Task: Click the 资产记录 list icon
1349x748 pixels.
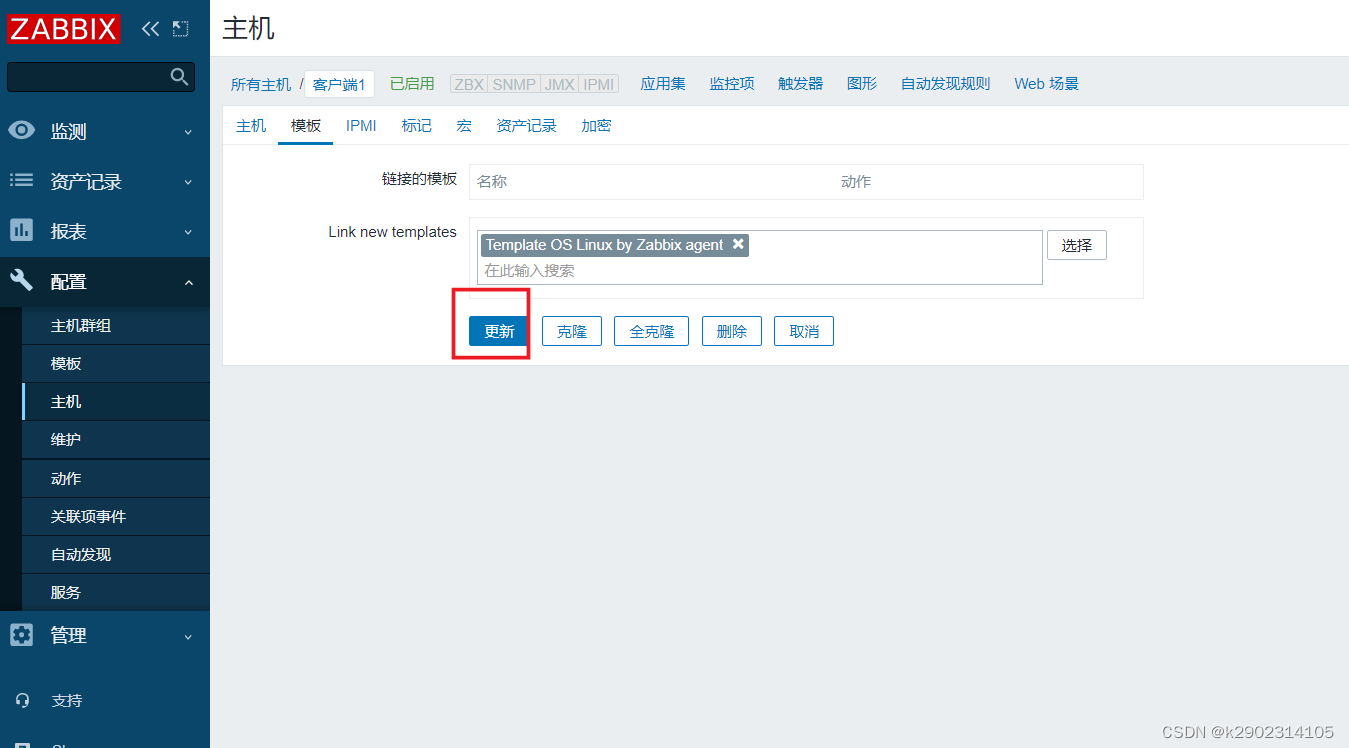Action: tap(22, 181)
